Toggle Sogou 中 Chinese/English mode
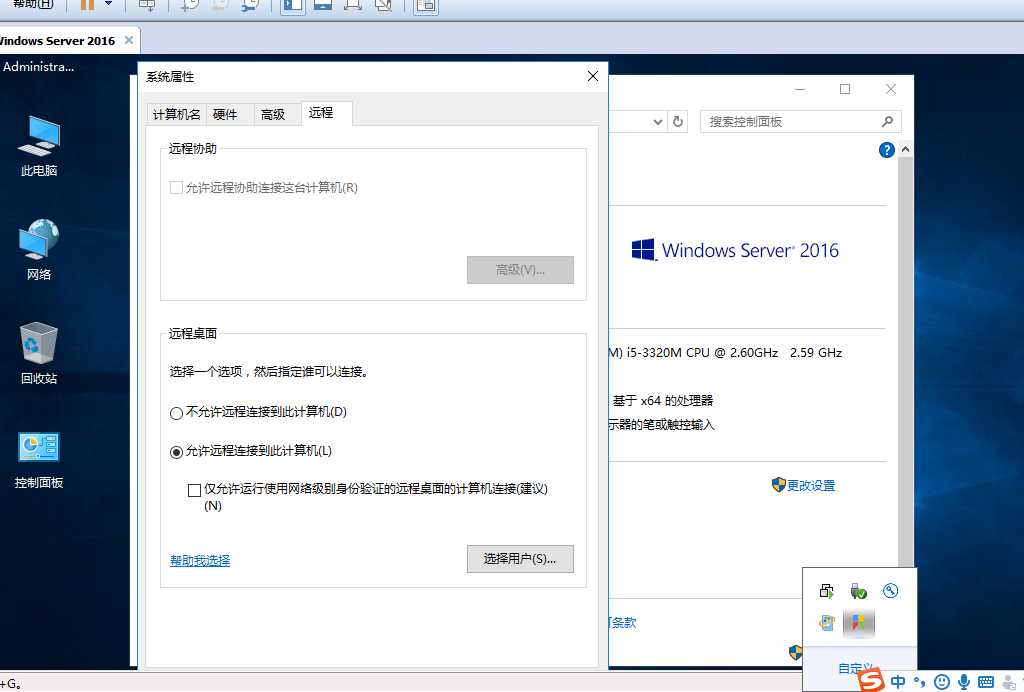1024x692 pixels. [x=899, y=682]
